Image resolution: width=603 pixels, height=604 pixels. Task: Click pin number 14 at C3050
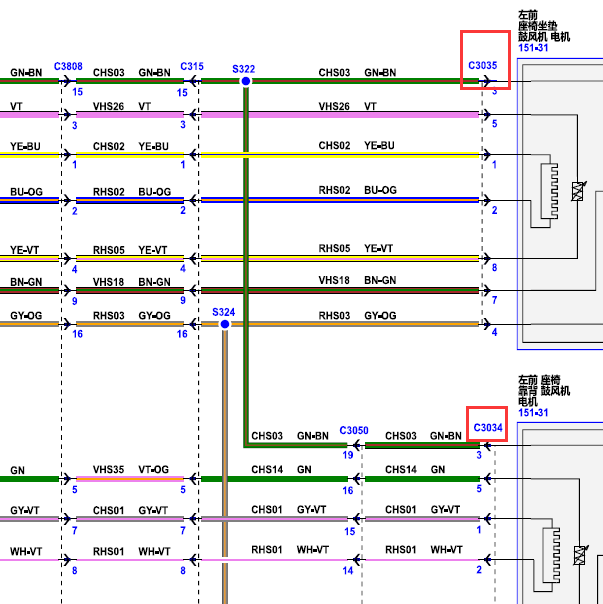pyautogui.click(x=348, y=571)
